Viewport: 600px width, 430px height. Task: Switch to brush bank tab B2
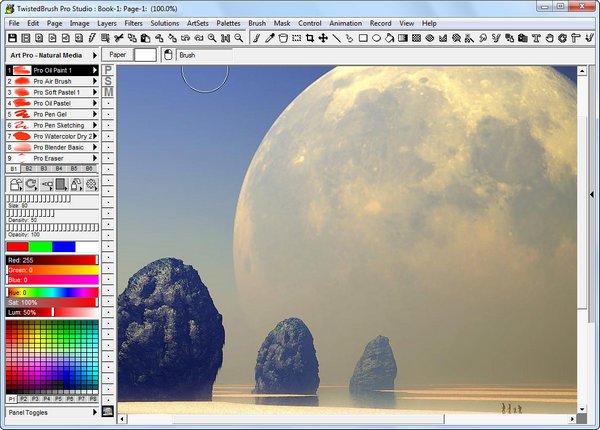pos(29,168)
